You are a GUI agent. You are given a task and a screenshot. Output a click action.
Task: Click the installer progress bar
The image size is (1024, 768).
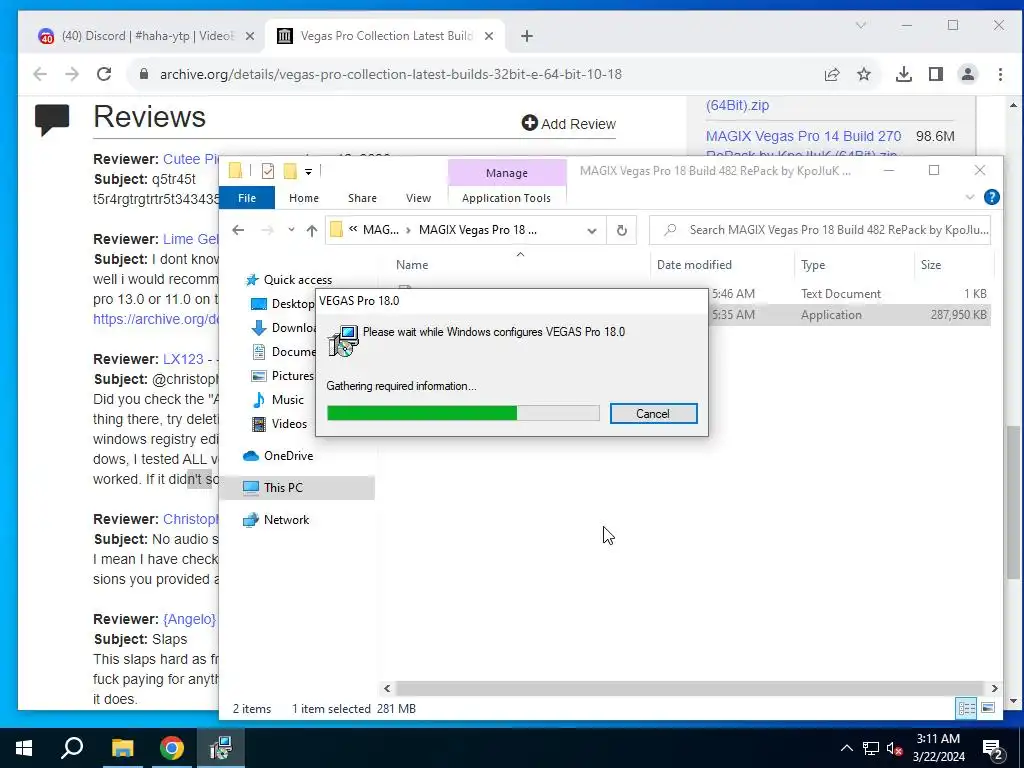click(x=463, y=413)
